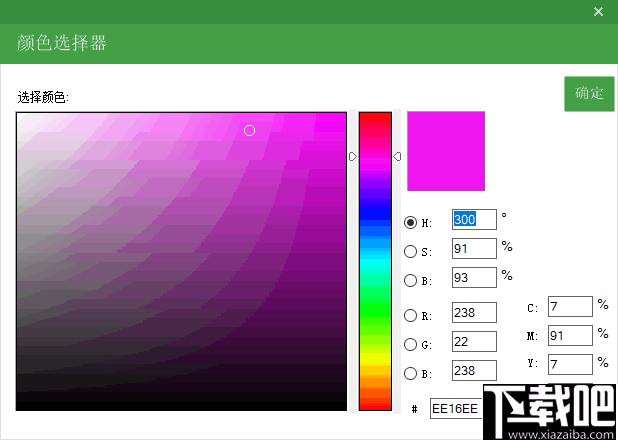Image resolution: width=618 pixels, height=440 pixels.
Task: Select the R red radio button
Action: 410,315
